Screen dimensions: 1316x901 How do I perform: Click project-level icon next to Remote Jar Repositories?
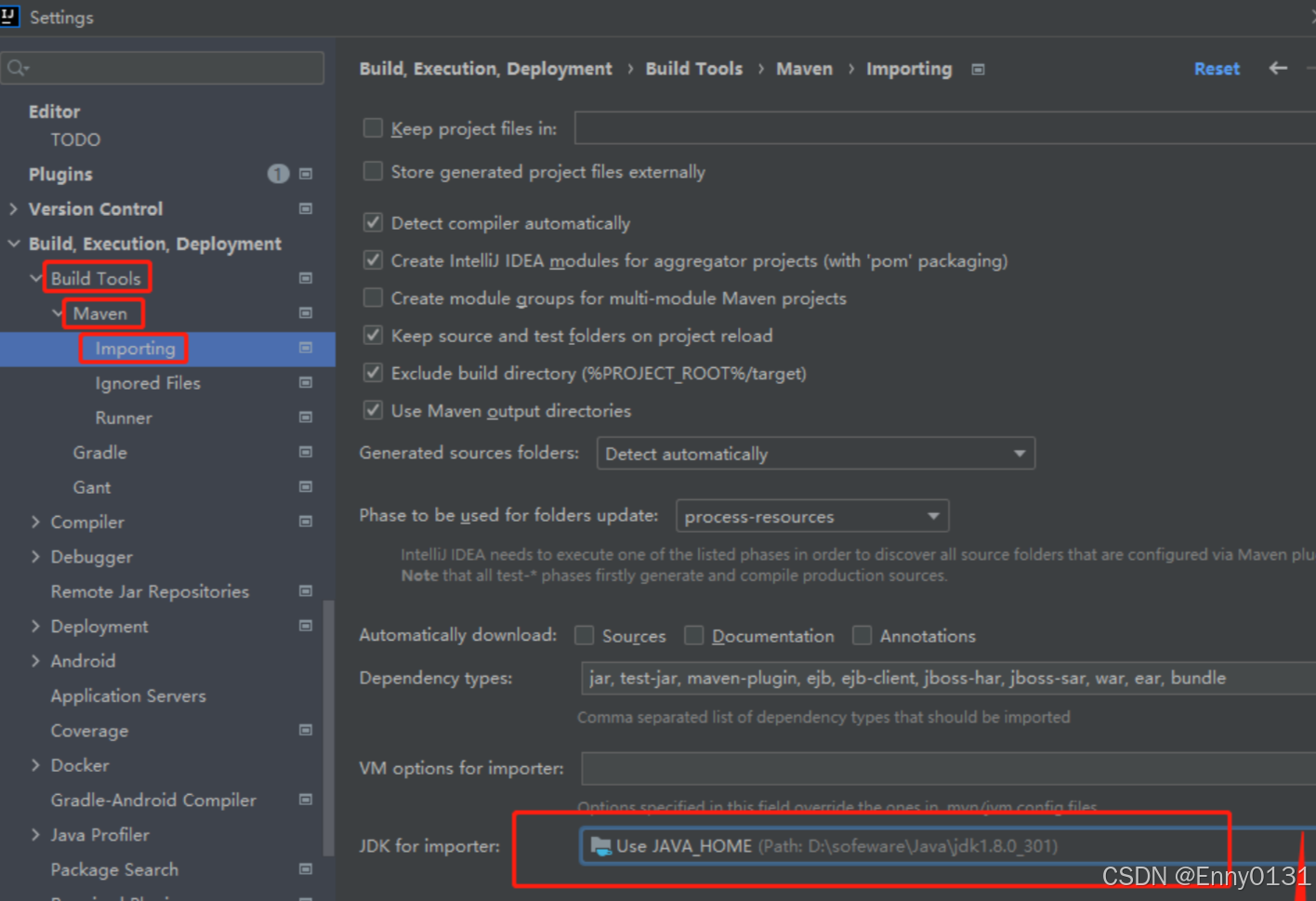click(306, 591)
